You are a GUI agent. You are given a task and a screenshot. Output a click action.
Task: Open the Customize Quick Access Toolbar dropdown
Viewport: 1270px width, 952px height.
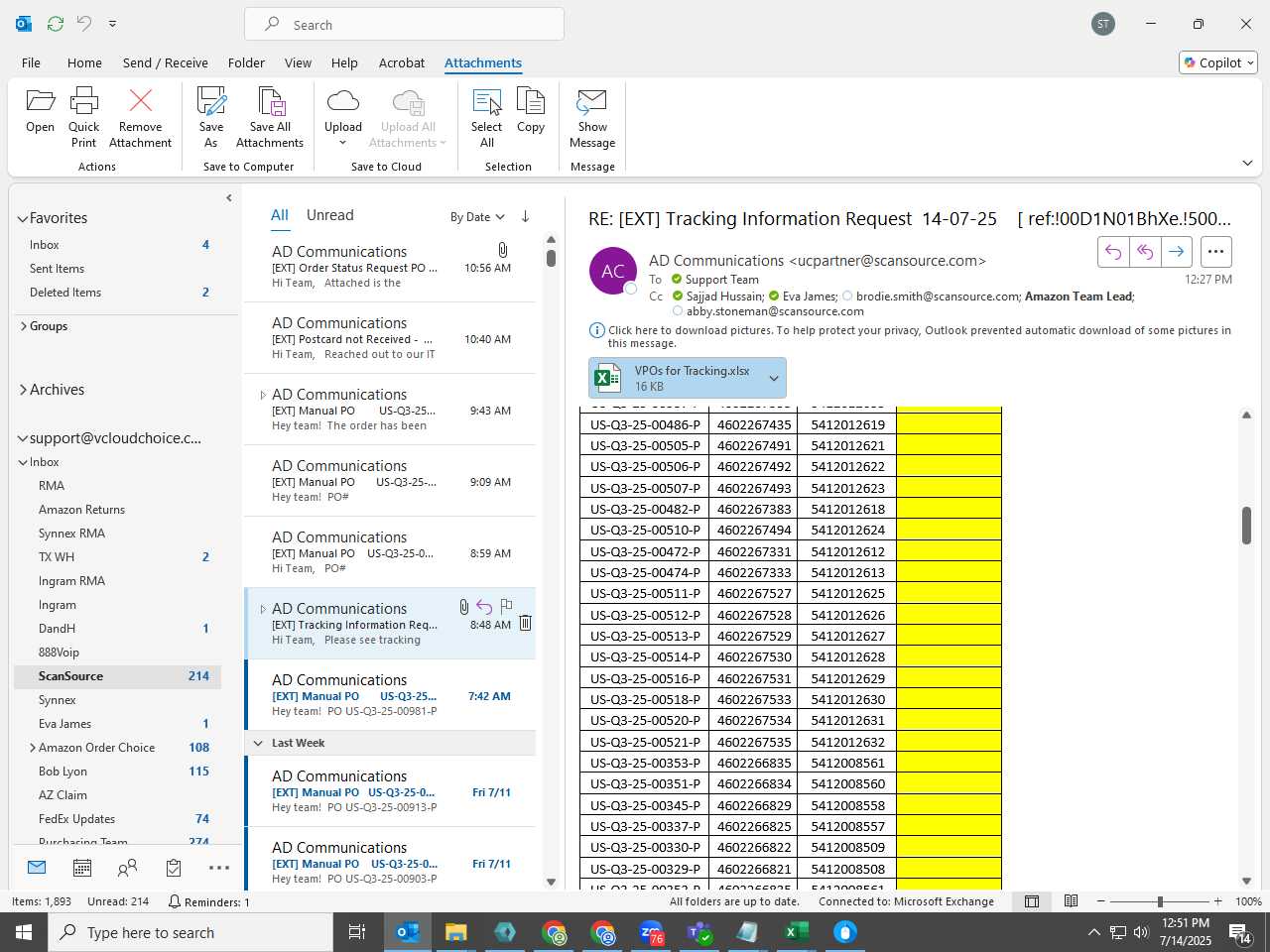coord(112,23)
